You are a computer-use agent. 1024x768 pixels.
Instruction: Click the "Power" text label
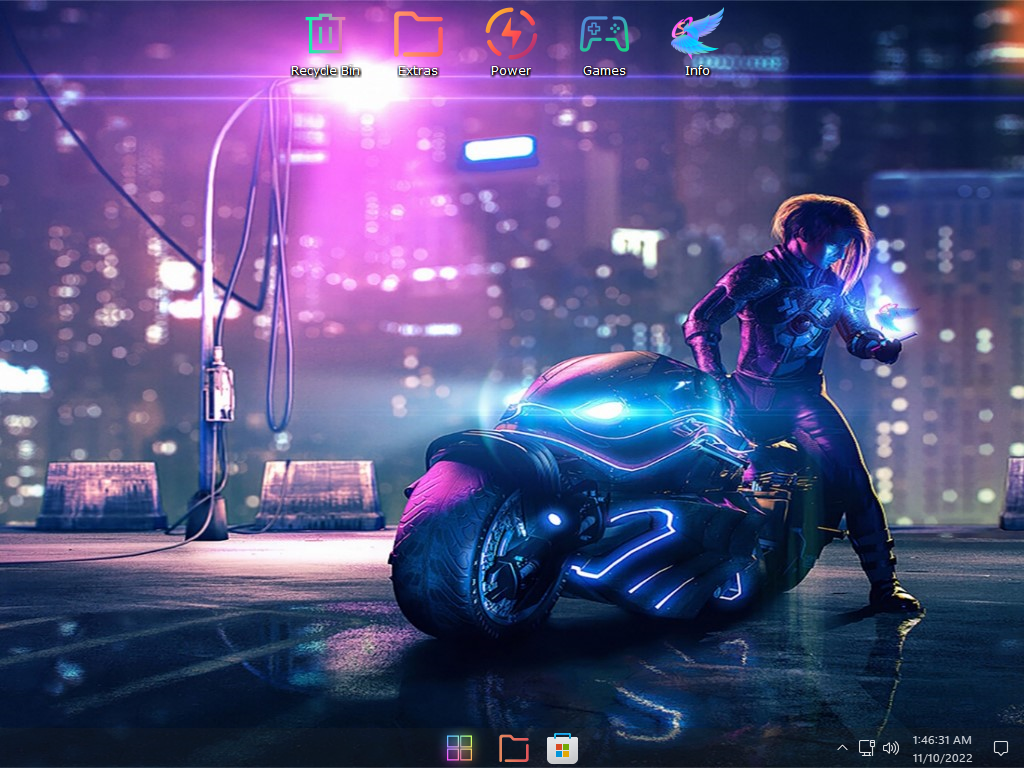click(511, 71)
